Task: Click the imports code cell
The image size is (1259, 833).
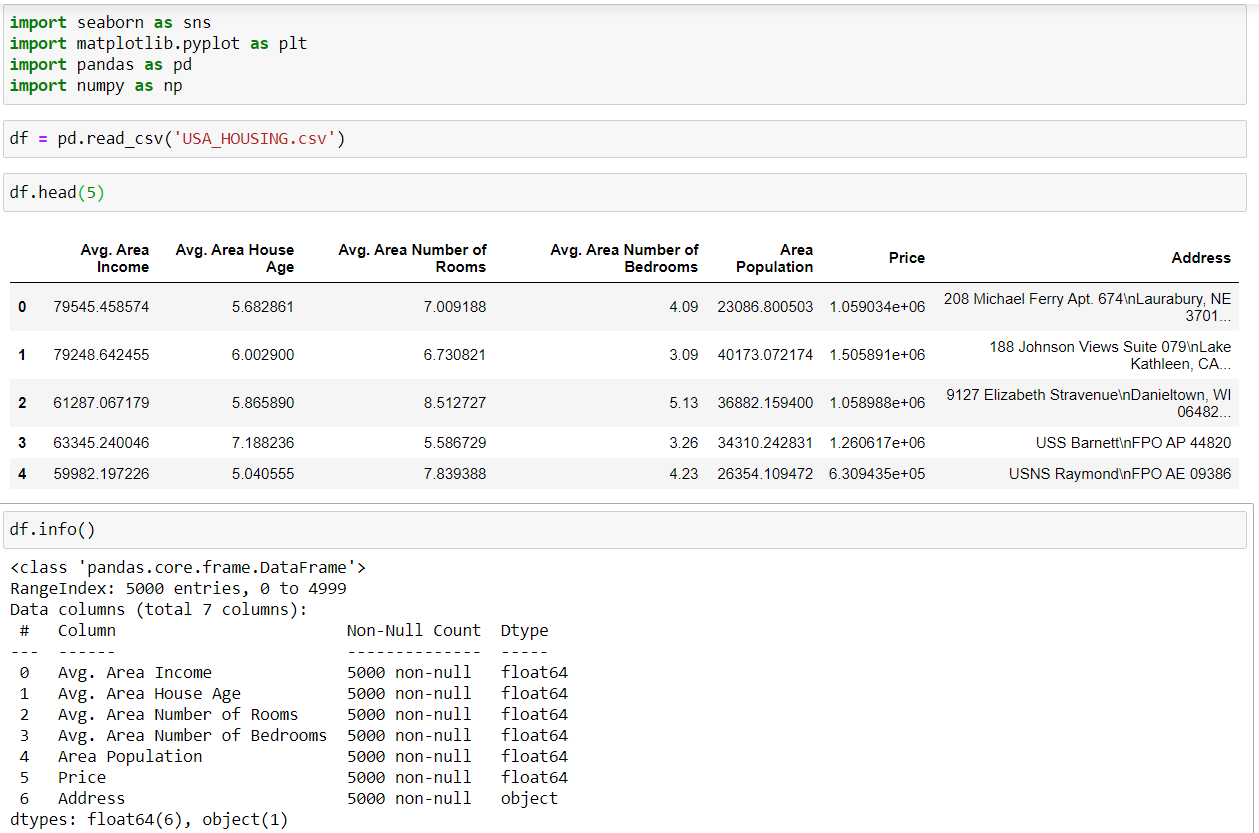Action: pos(625,54)
